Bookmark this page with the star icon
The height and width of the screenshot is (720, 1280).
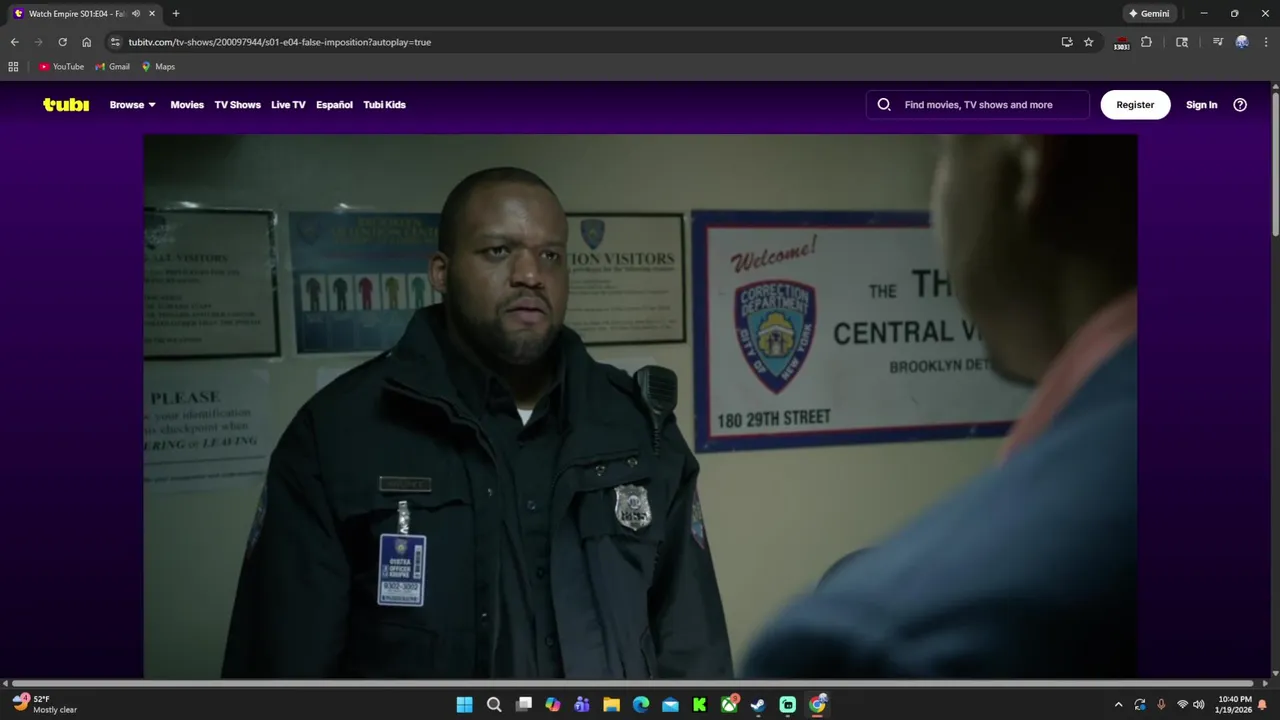pos(1089,42)
